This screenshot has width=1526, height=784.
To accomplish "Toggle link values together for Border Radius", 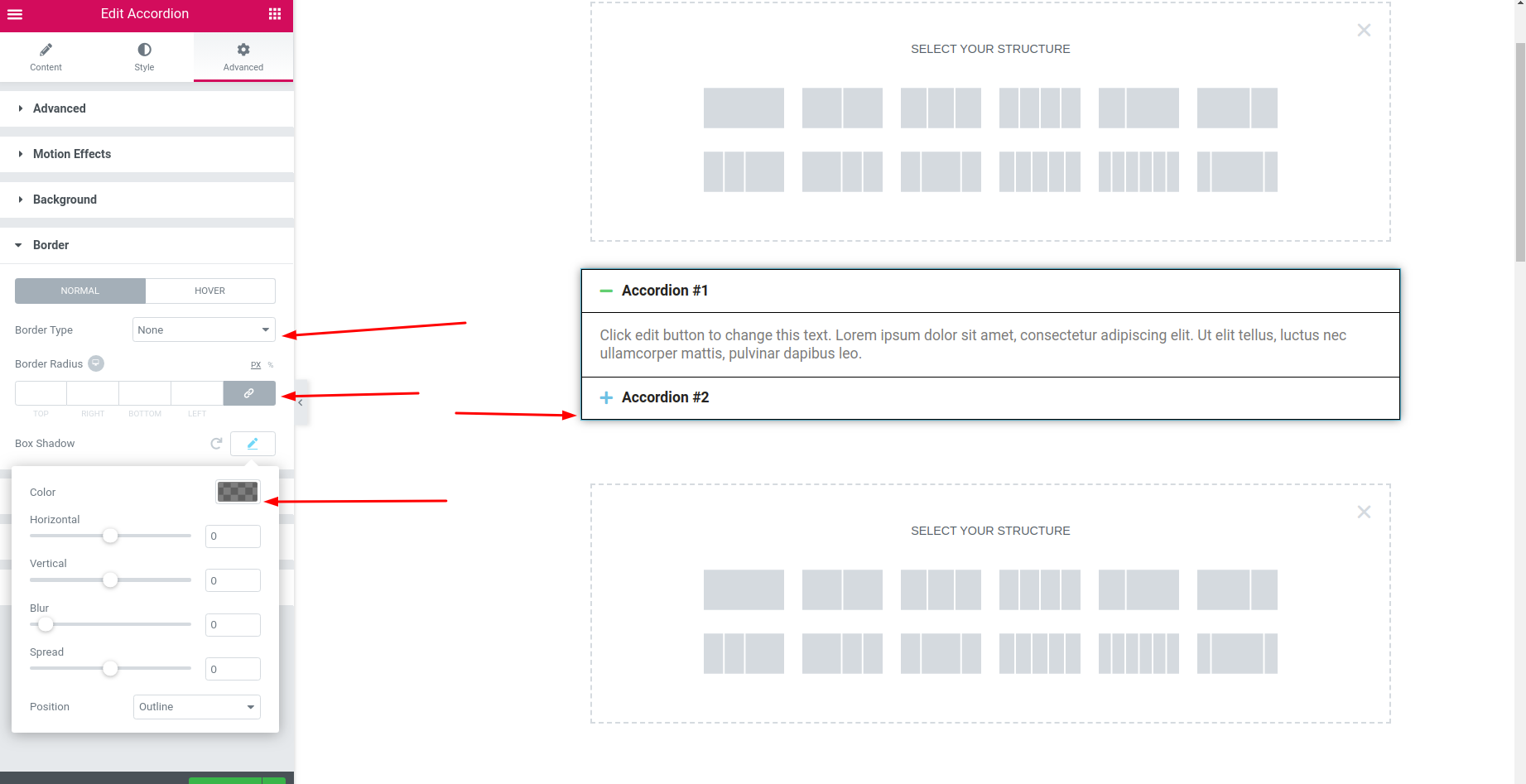I will [x=249, y=393].
